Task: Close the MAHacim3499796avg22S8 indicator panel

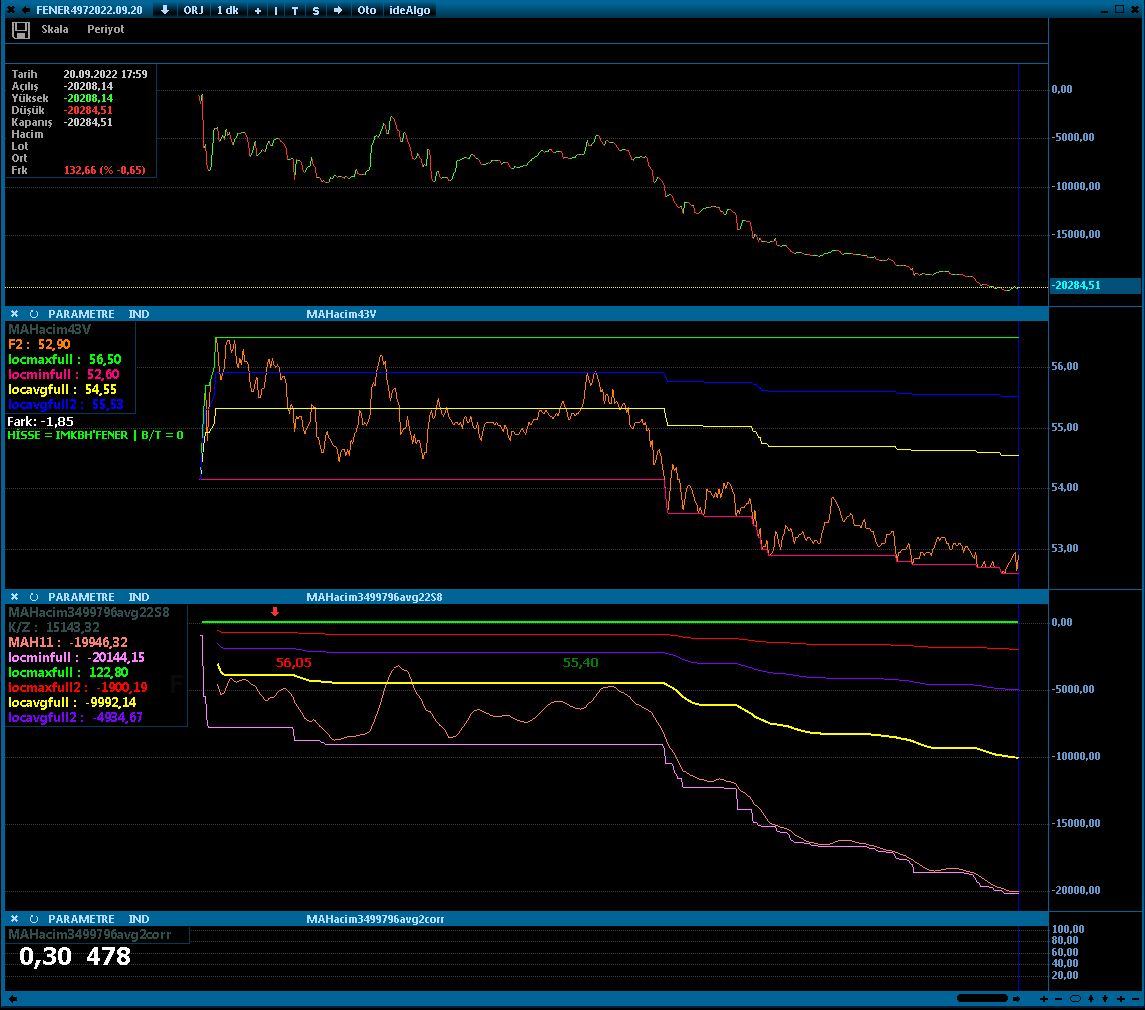Action: pos(14,597)
